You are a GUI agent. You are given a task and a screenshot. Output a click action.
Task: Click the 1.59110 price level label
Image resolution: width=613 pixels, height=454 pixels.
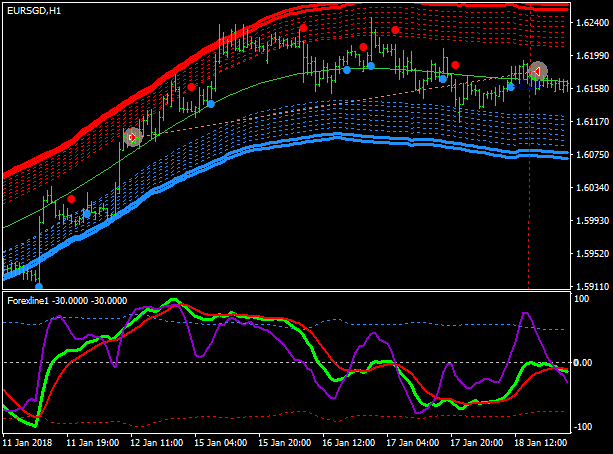593,287
